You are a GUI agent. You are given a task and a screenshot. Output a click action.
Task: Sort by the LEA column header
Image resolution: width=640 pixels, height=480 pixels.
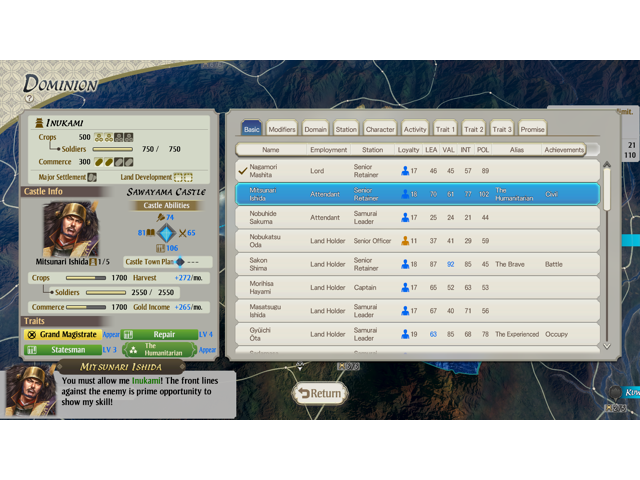pos(431,150)
